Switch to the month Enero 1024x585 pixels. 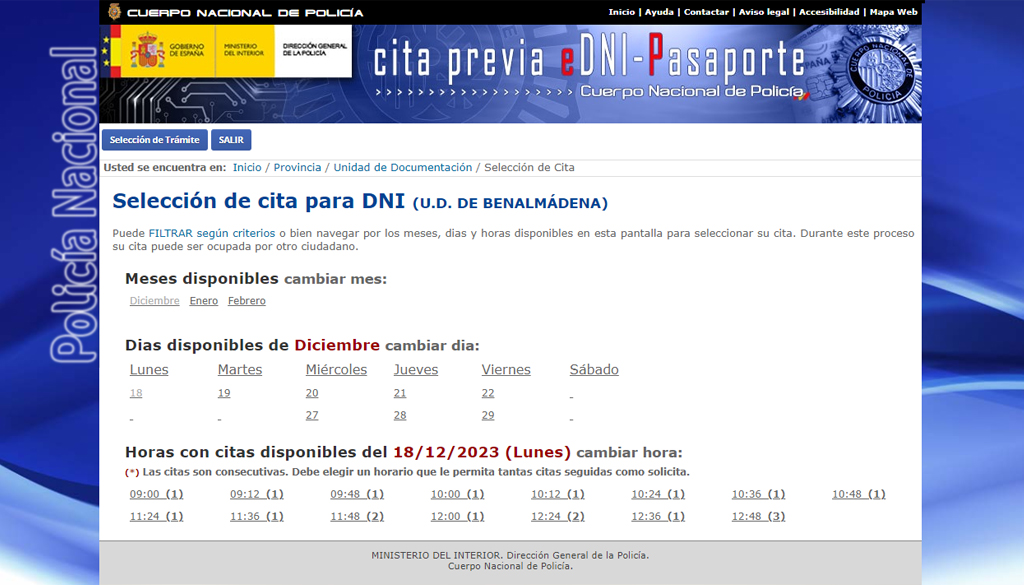204,300
